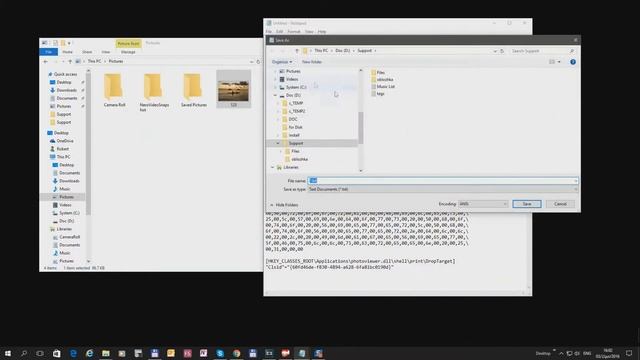Show hidden system tray icons
Viewport: 640px width, 360px height.
pyautogui.click(x=561, y=353)
